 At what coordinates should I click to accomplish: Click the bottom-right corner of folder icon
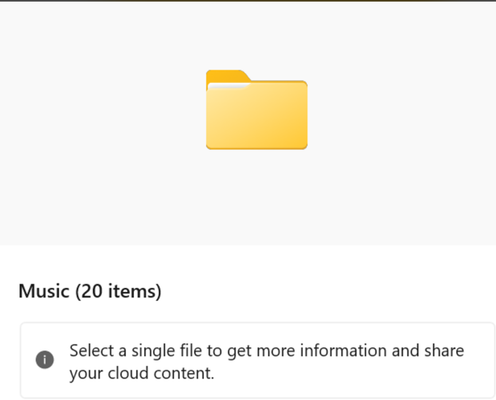tap(304, 146)
